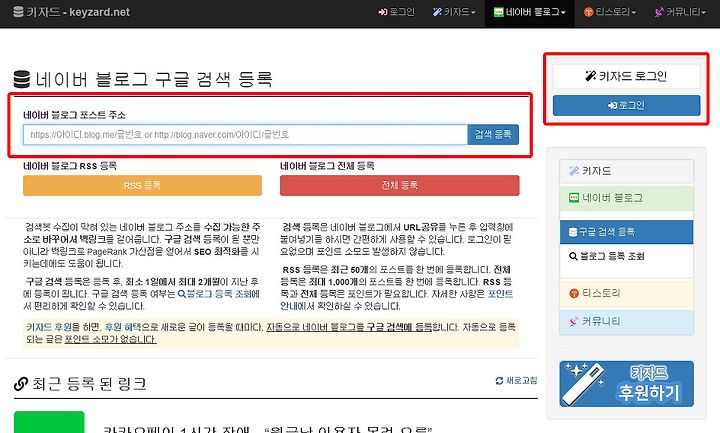Open the 로그인 link in top navbar

pos(396,12)
